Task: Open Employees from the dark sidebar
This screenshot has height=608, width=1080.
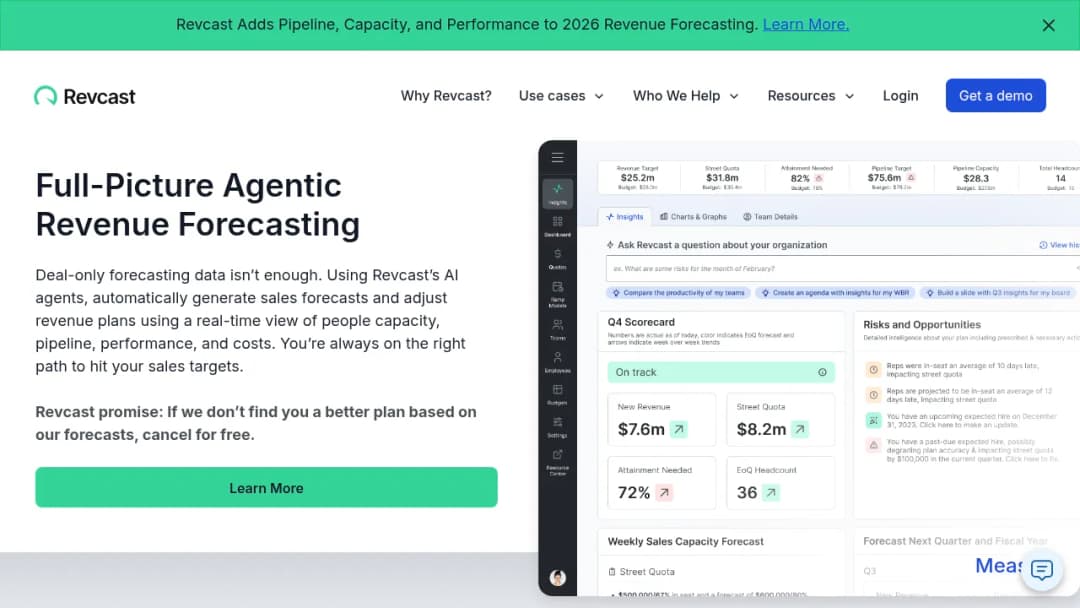Action: click(557, 361)
